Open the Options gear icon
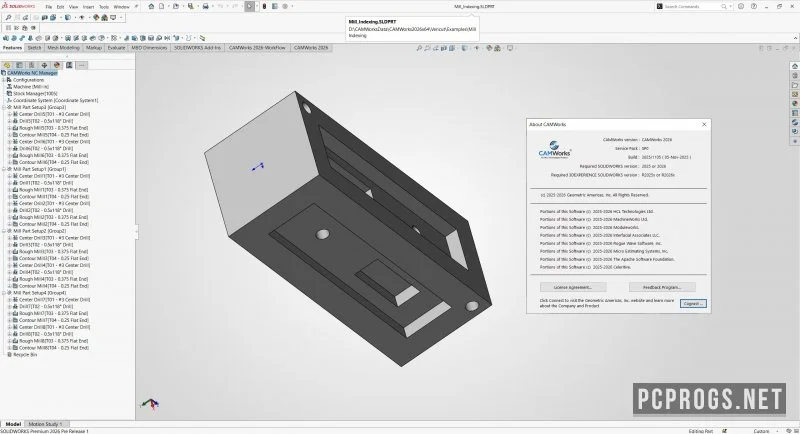The image size is (800, 434). tap(285, 6)
